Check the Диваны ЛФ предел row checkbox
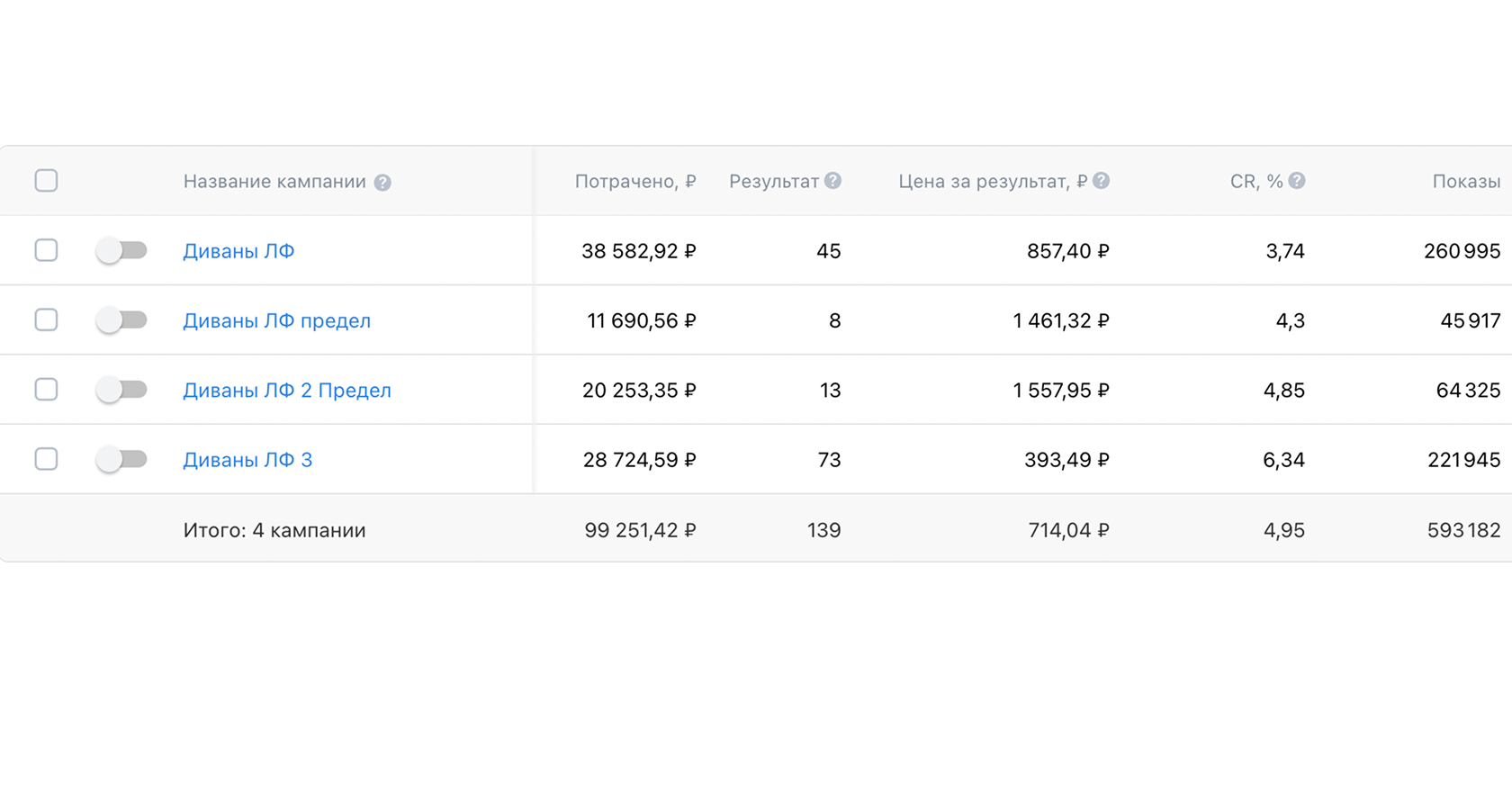This screenshot has width=1512, height=810. coord(46,319)
